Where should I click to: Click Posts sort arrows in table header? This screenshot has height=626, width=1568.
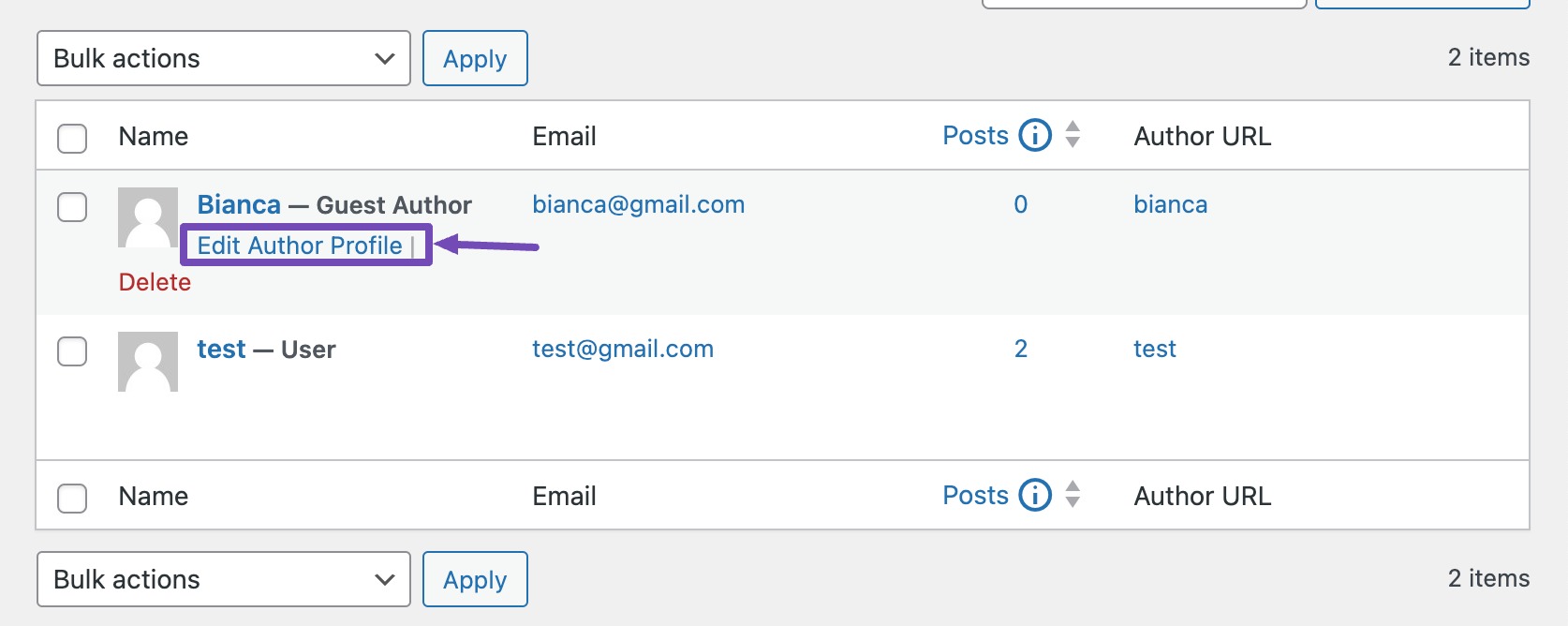pos(1073,135)
